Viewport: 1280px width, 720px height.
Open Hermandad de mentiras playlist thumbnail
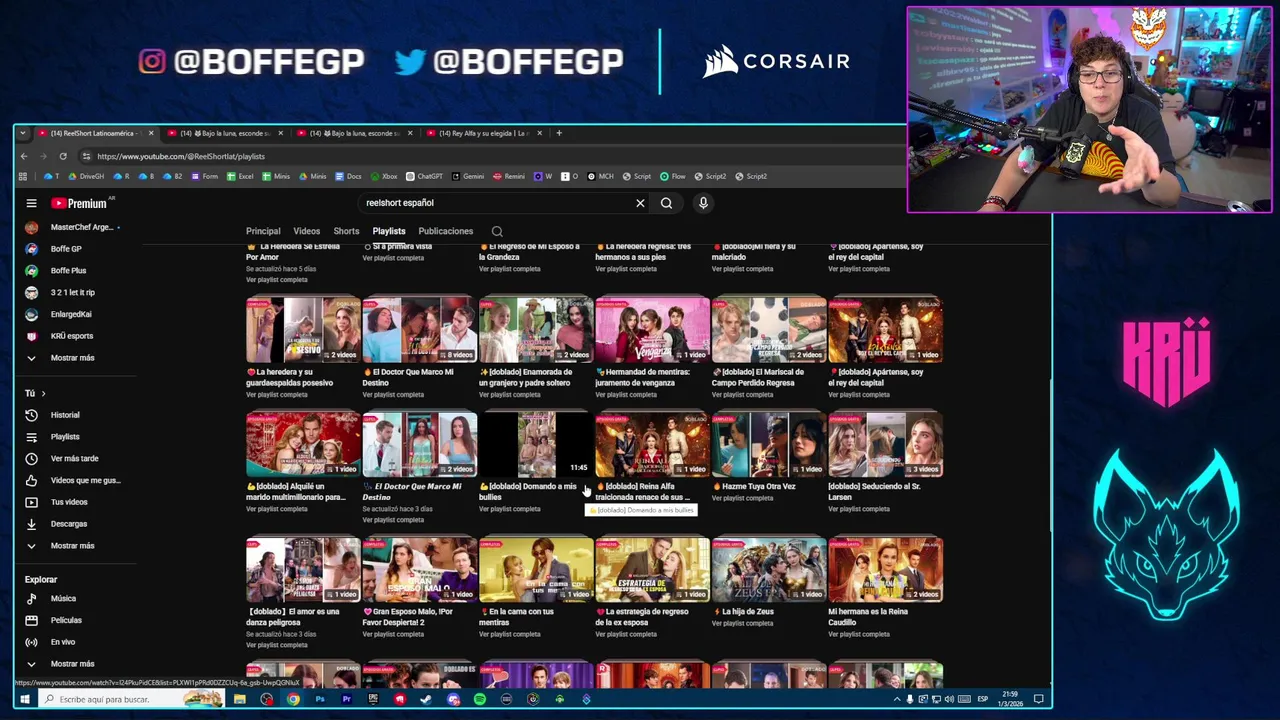point(652,330)
